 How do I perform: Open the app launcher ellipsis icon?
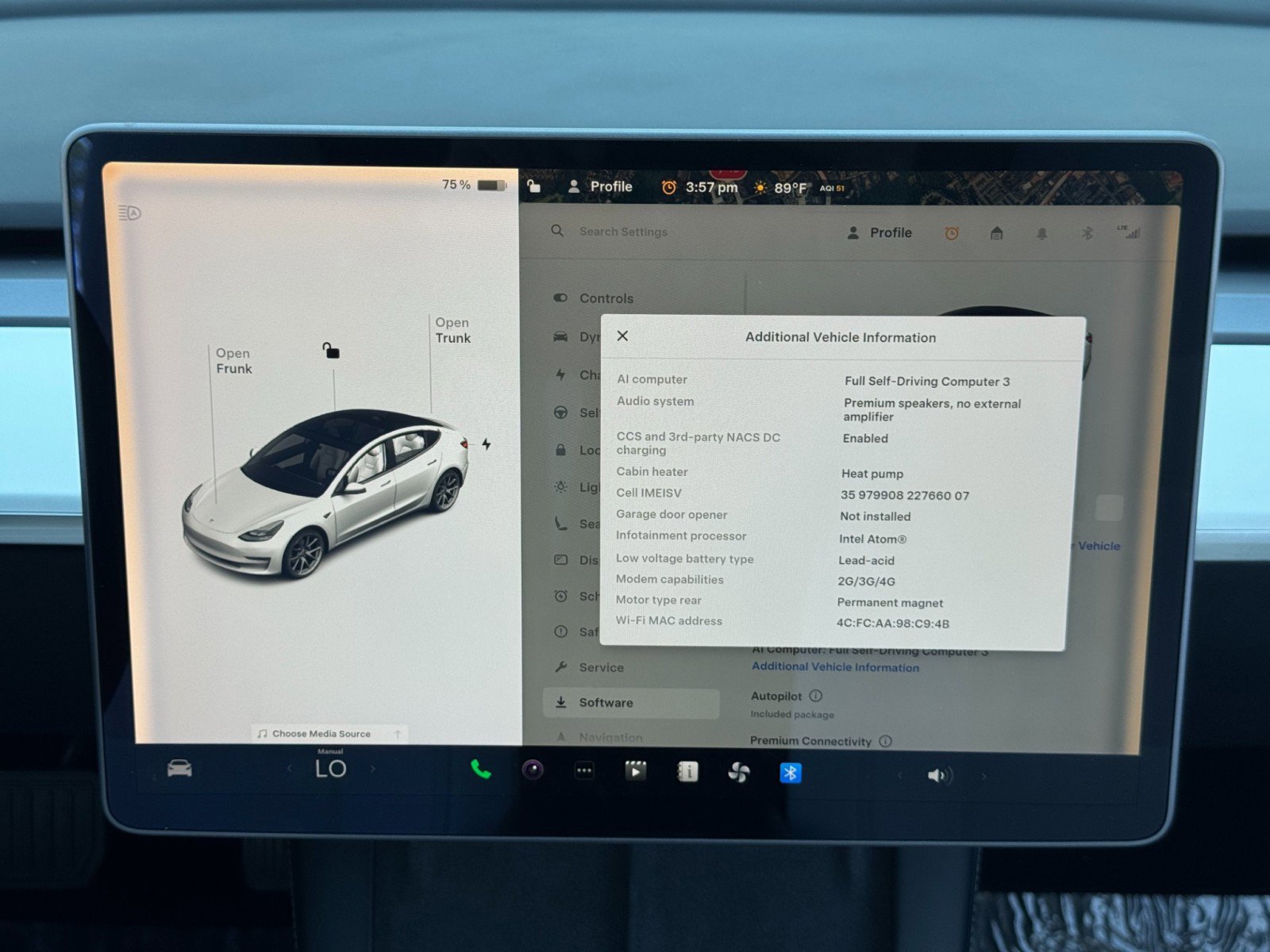coord(583,770)
